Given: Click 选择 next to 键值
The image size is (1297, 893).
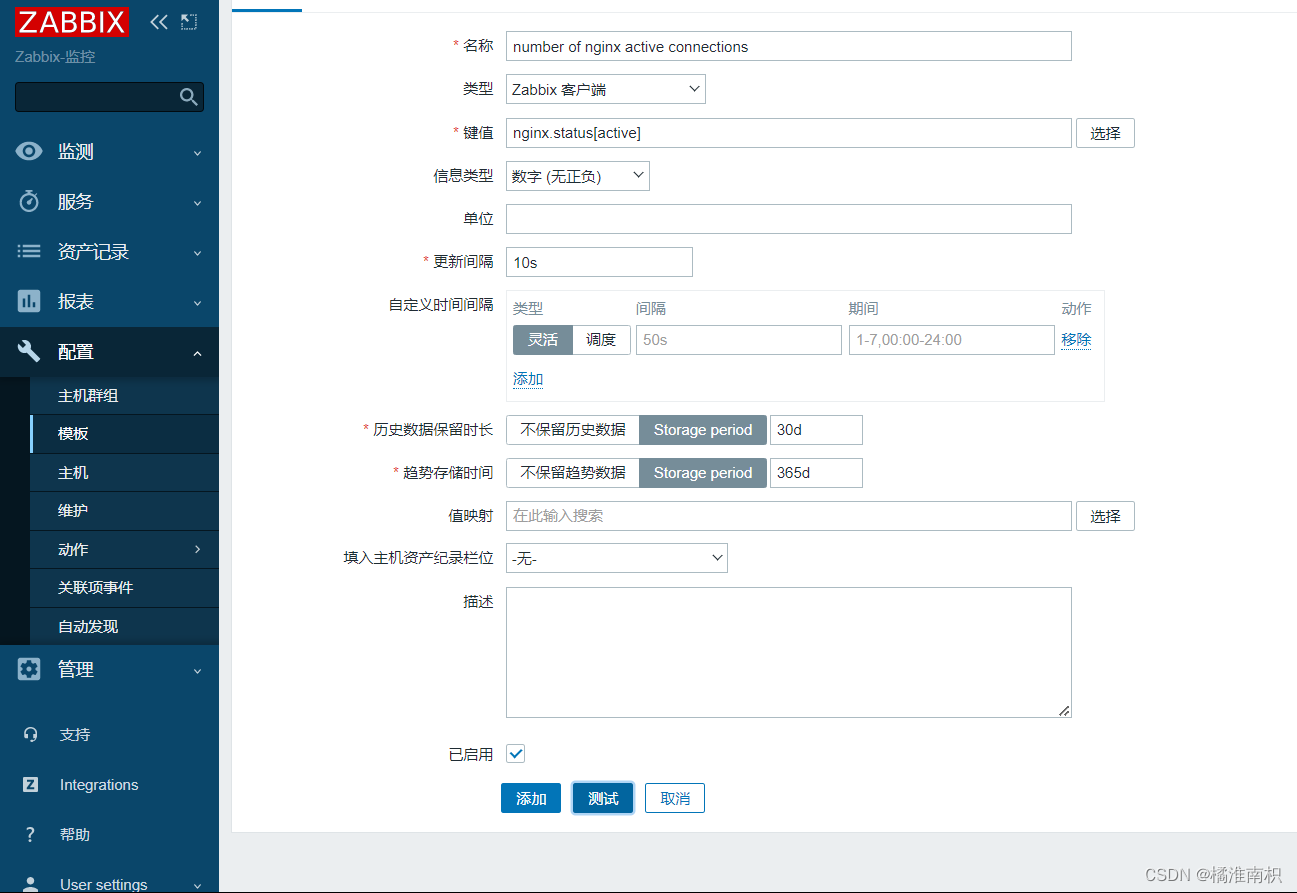Looking at the screenshot, I should (1105, 133).
